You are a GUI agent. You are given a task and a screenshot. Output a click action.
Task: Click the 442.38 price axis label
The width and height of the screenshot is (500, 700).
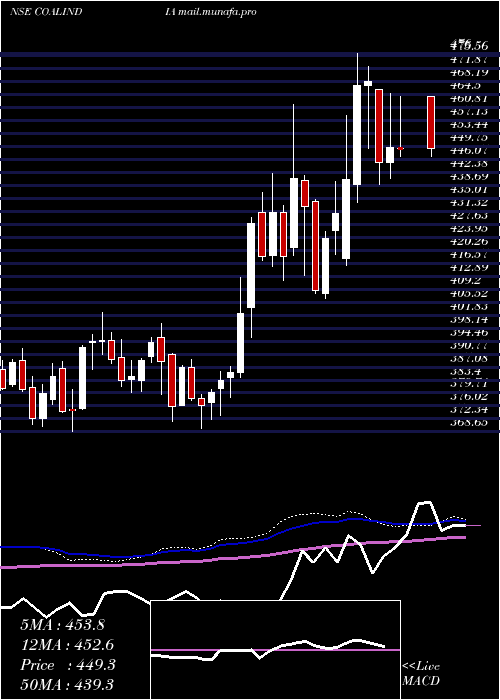pyautogui.click(x=469, y=165)
